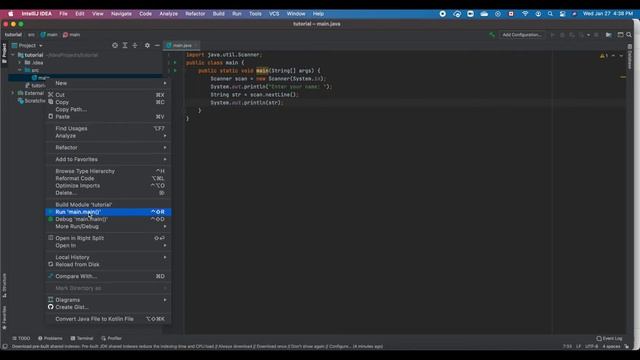The width and height of the screenshot is (640, 360).
Task: Expand the Refactor submenu
Action: [108, 148]
